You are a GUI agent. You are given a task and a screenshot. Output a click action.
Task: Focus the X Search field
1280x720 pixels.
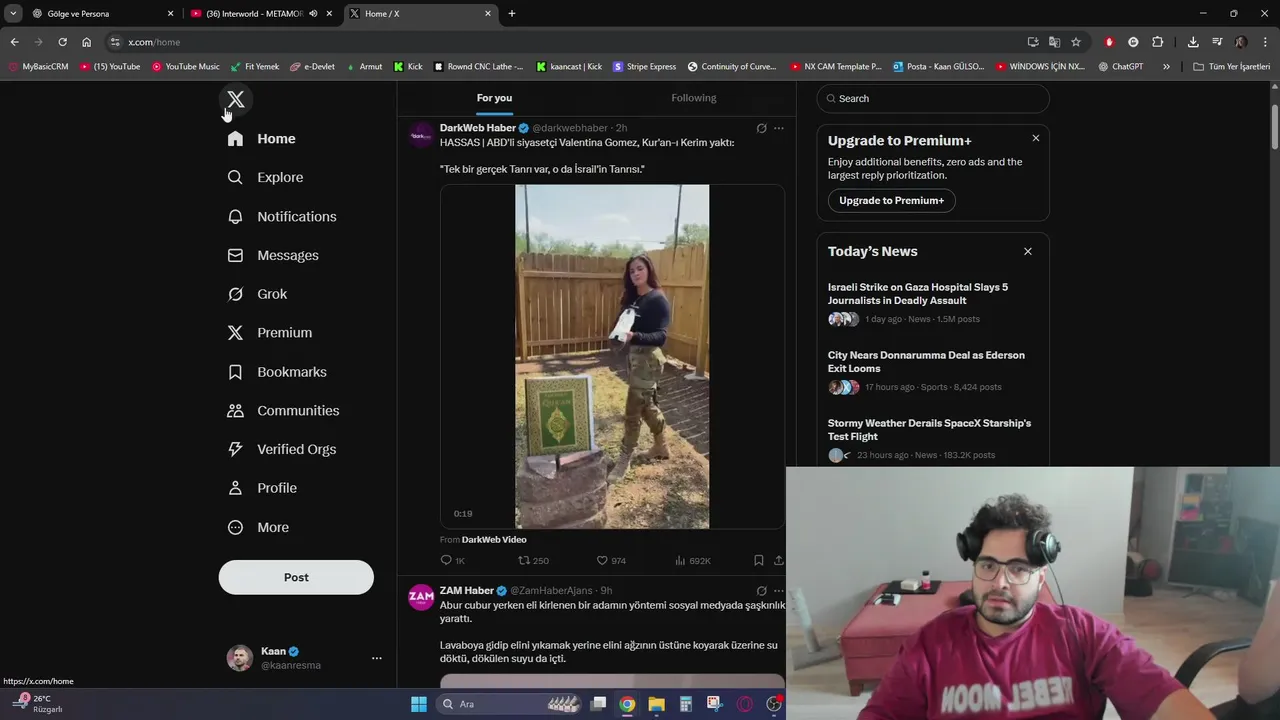pos(933,98)
